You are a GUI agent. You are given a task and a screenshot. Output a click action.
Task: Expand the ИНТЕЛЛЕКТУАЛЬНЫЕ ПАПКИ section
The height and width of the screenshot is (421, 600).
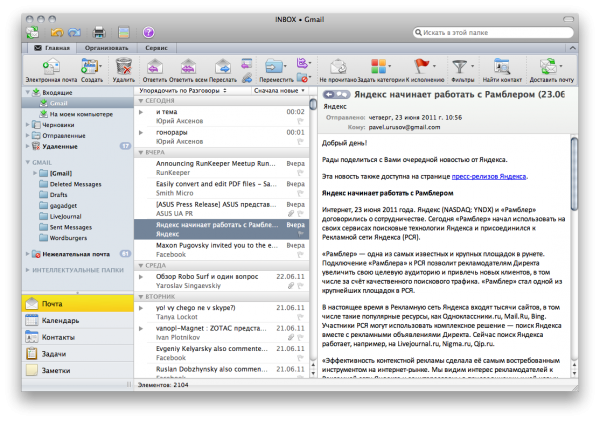(x=28, y=270)
